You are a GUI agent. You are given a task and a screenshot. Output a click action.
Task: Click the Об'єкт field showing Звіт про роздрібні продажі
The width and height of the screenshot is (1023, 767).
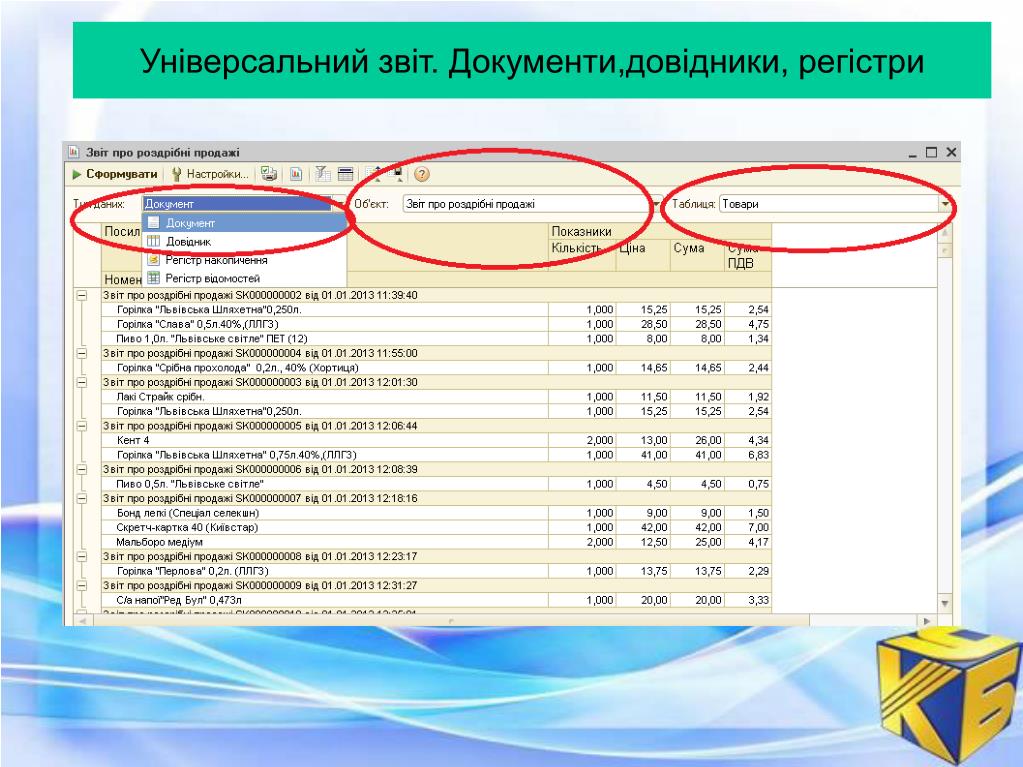526,204
